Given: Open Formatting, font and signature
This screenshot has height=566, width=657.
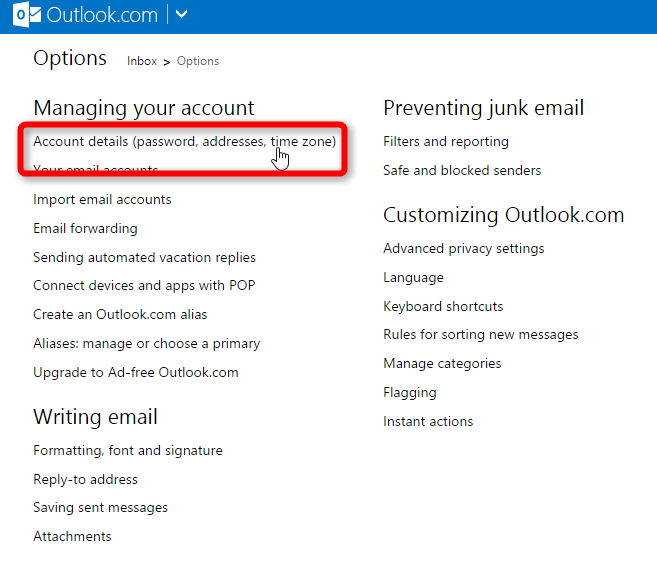Looking at the screenshot, I should pyautogui.click(x=128, y=450).
